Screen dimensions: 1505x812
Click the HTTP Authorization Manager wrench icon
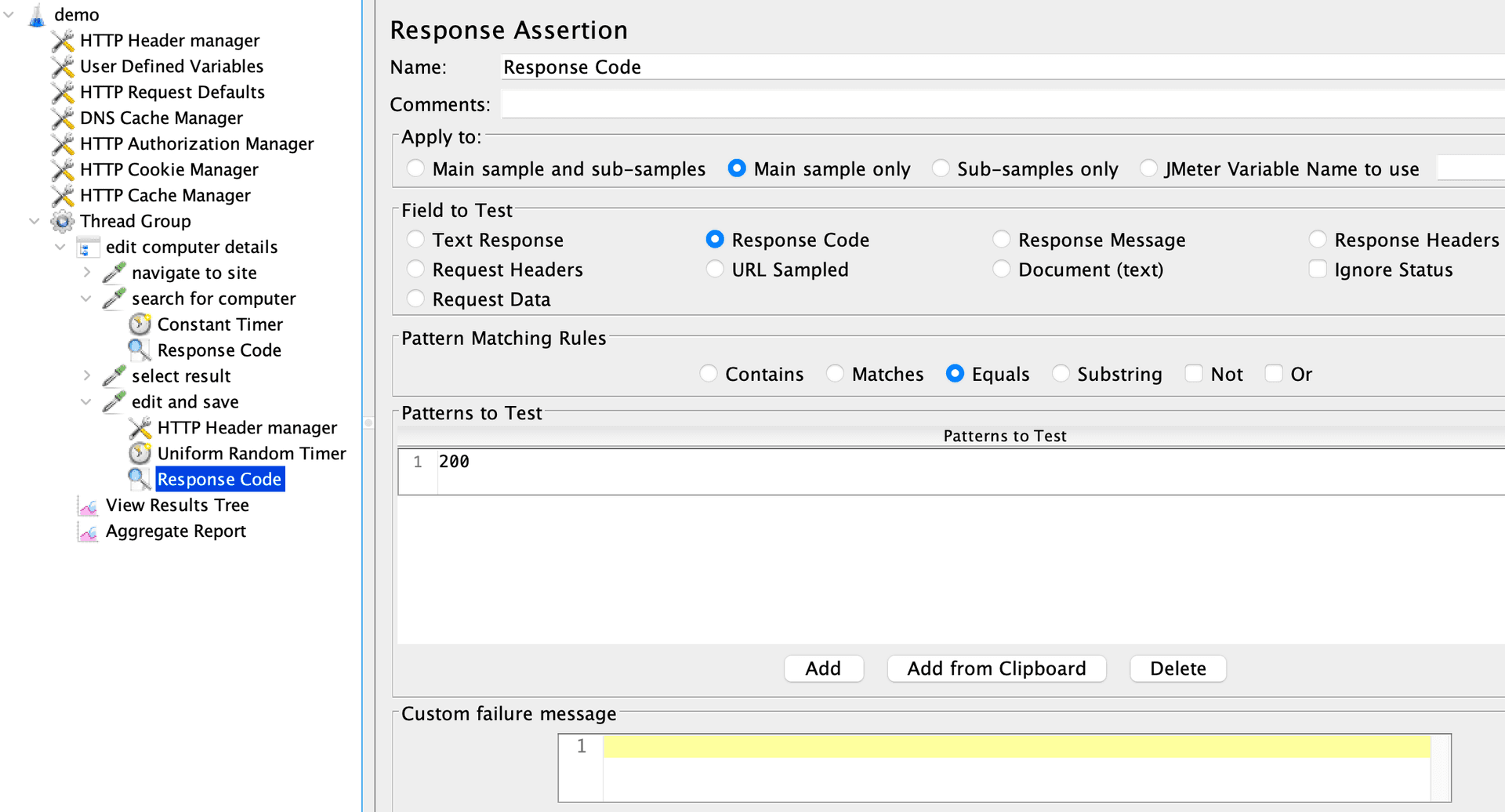pos(63,144)
